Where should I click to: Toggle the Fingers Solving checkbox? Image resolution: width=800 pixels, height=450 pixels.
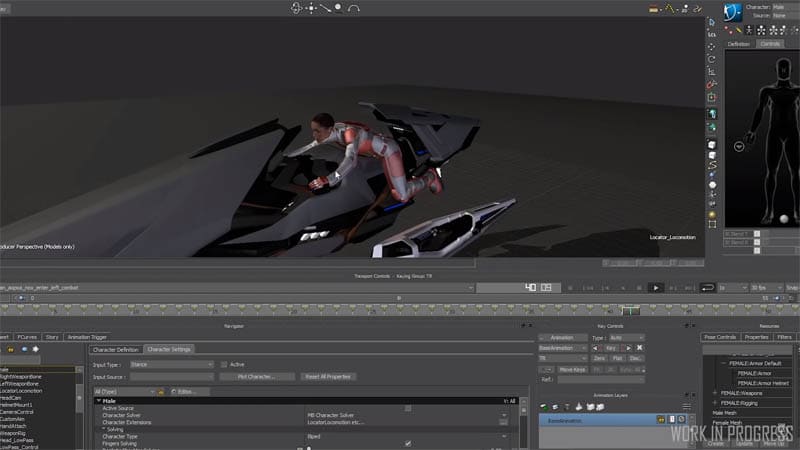(x=408, y=443)
